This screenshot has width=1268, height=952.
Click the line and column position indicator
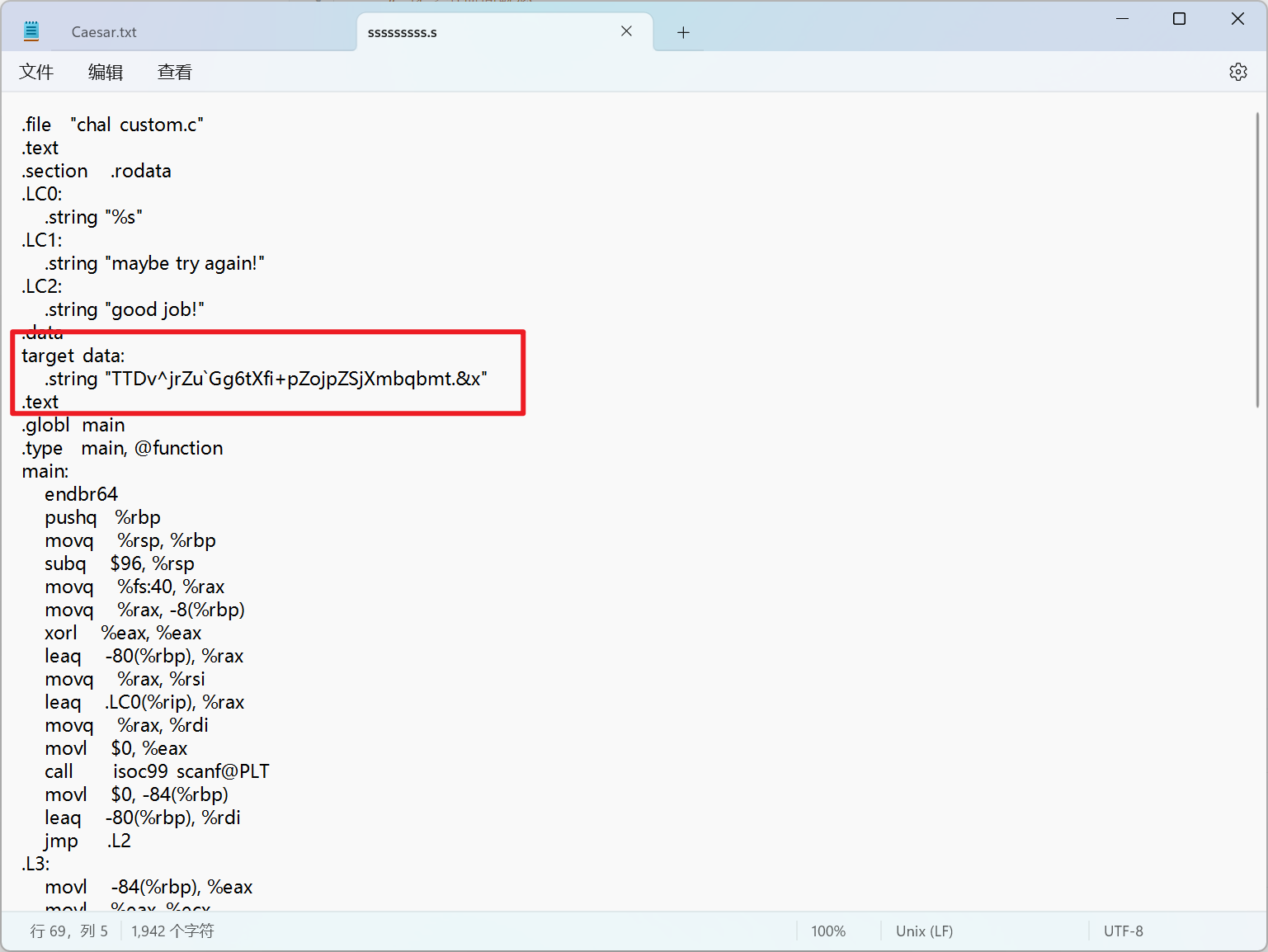(69, 931)
